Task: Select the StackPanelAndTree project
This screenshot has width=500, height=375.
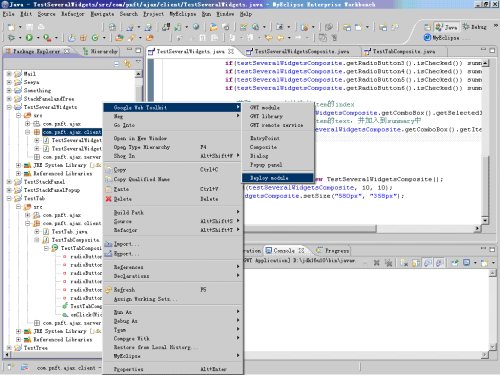Action: point(49,99)
